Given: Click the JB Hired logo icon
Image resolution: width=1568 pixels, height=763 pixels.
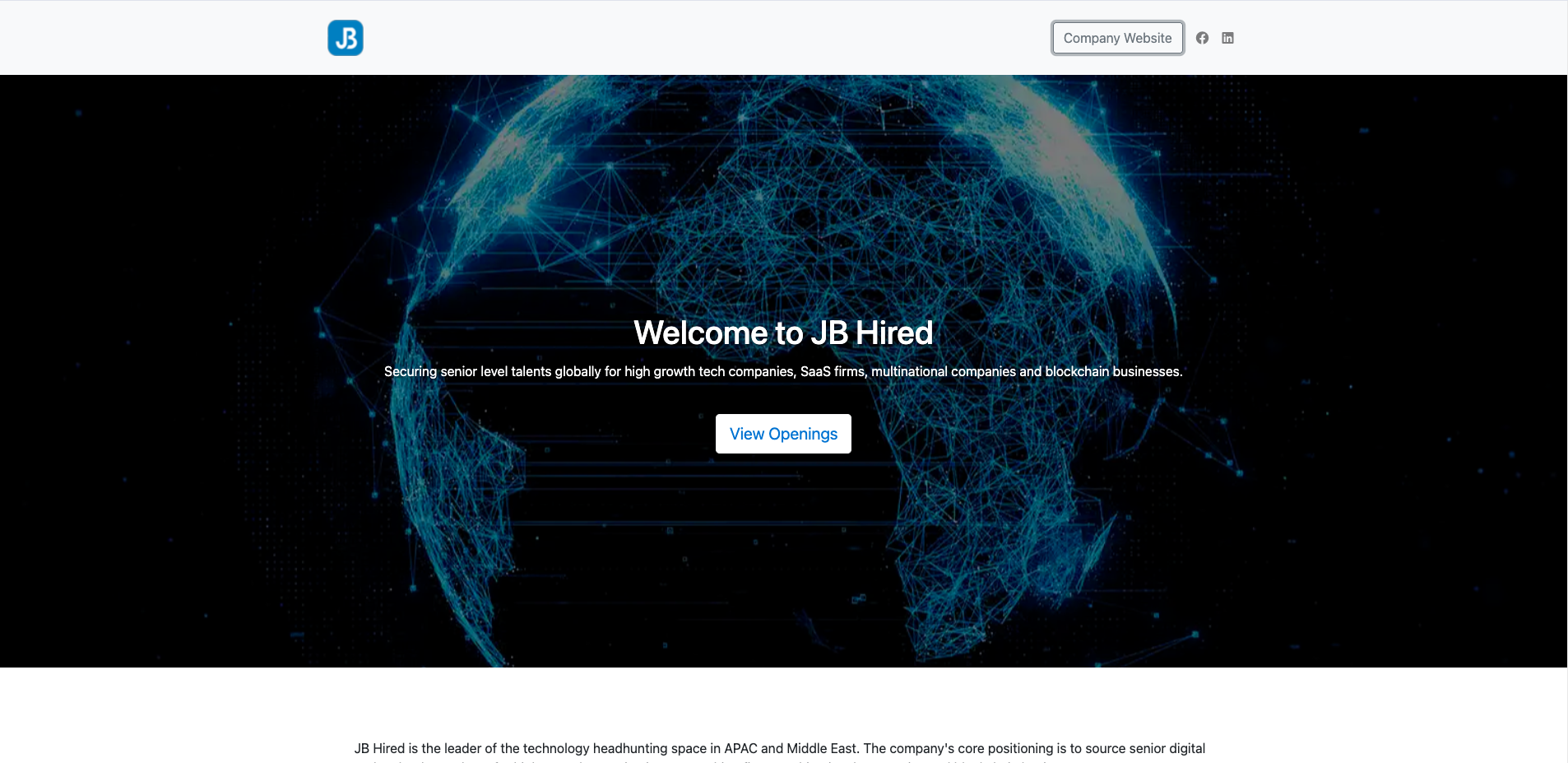Looking at the screenshot, I should 346,38.
